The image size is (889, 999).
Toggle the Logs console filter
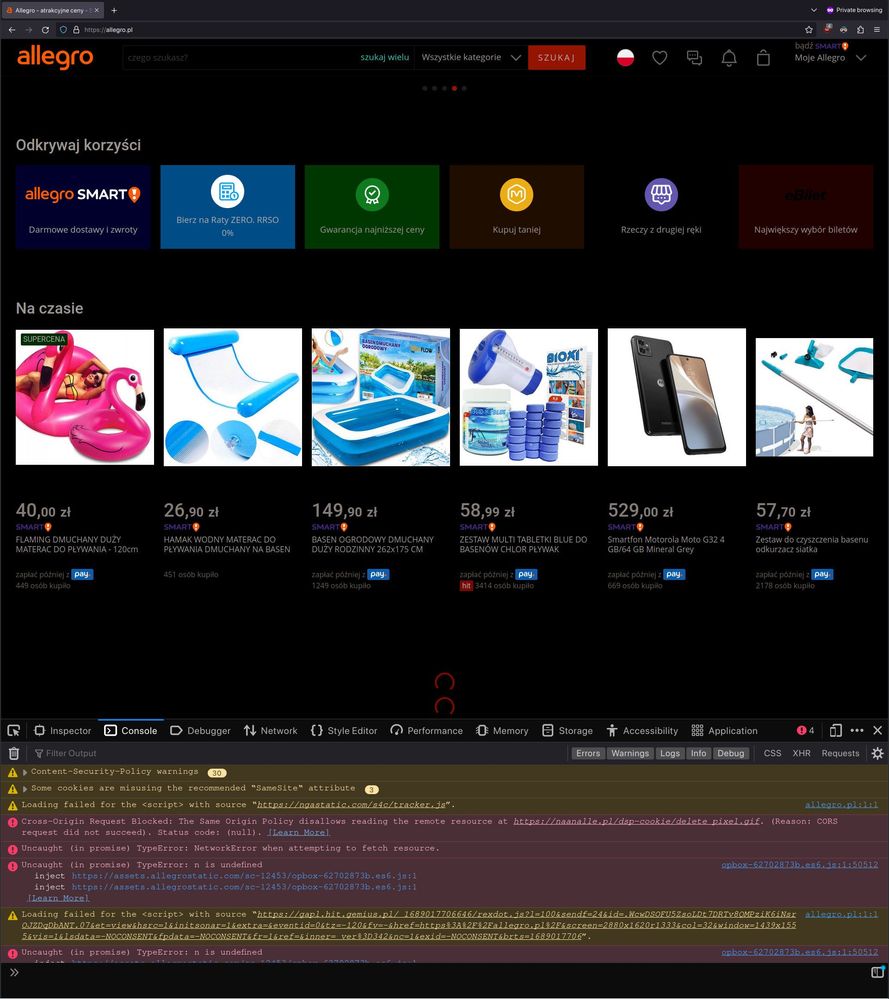tap(670, 753)
